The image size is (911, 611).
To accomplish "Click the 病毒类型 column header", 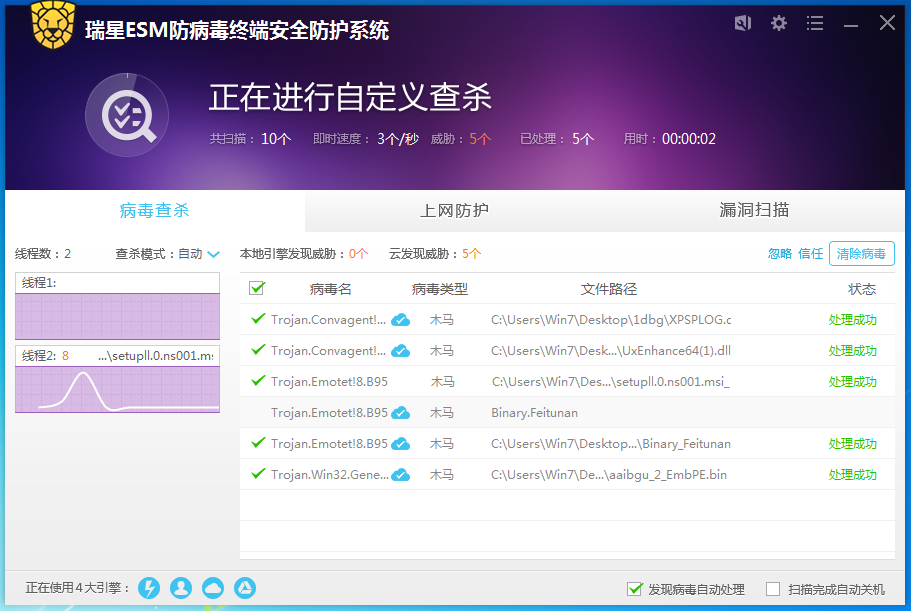I will point(440,289).
